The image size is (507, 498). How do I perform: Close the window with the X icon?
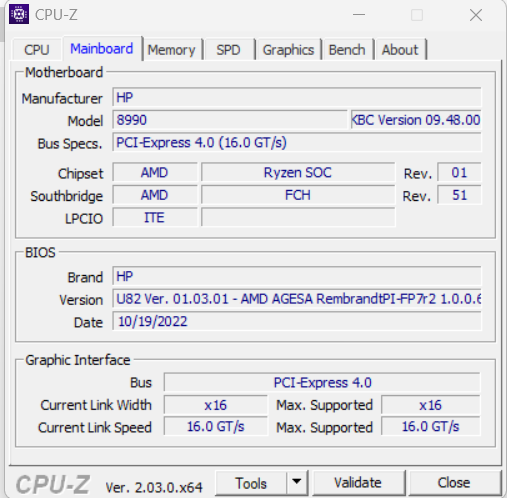tap(476, 15)
